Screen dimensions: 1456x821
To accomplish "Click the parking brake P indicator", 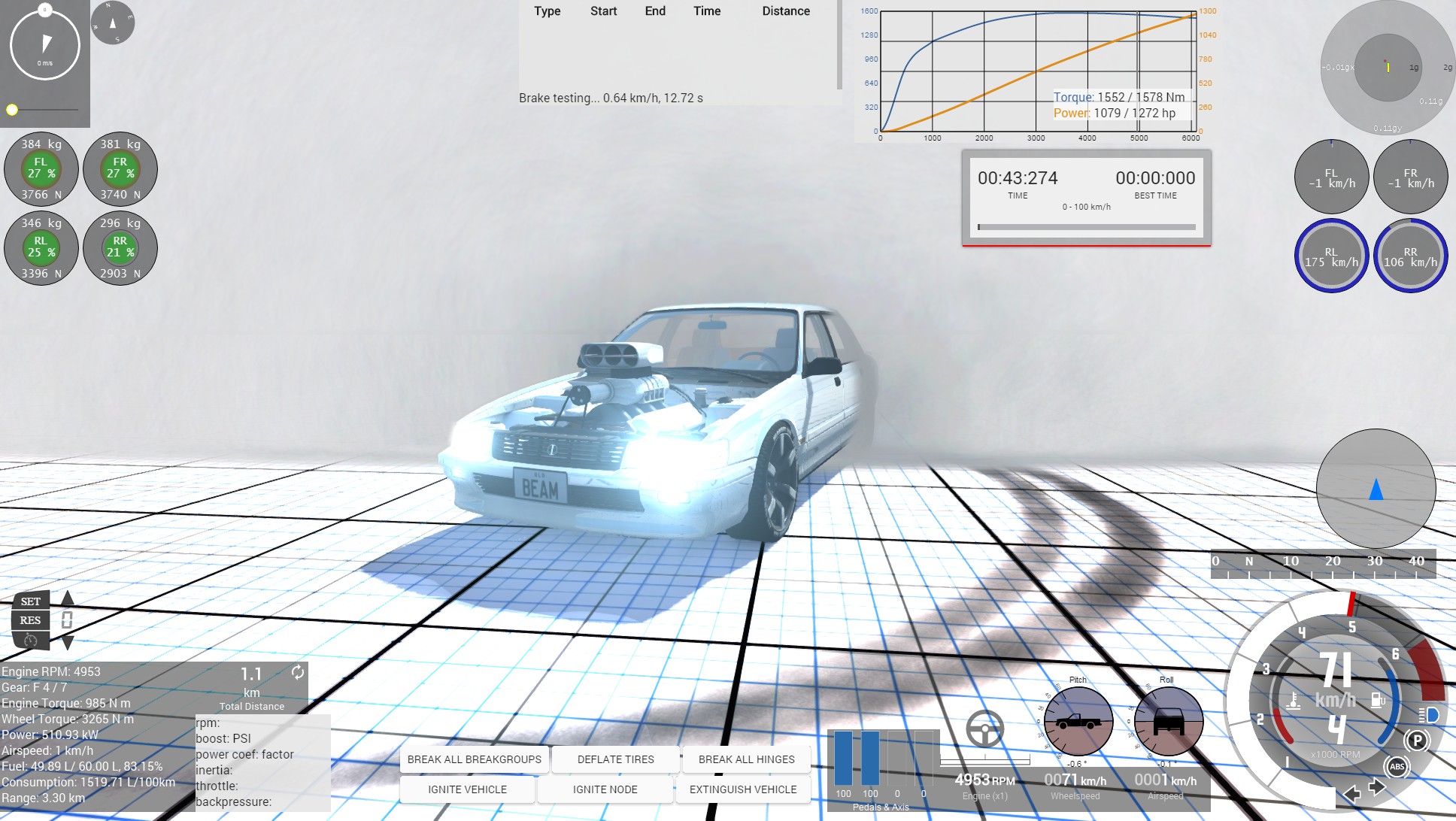I will click(1417, 741).
